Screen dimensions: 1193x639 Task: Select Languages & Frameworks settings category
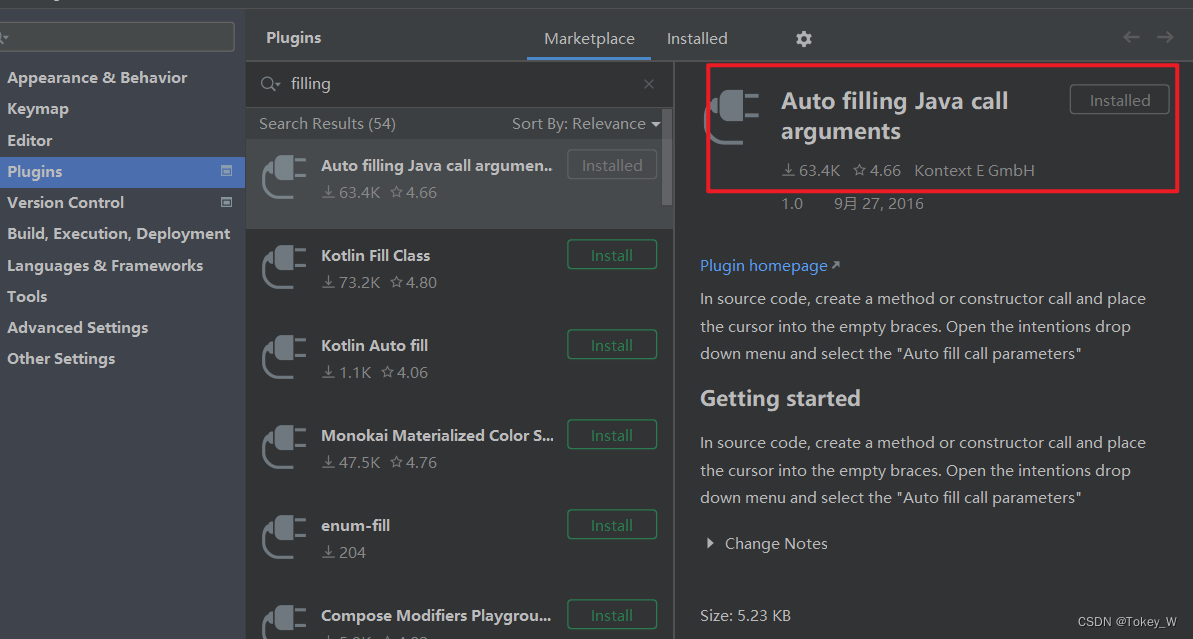(105, 265)
